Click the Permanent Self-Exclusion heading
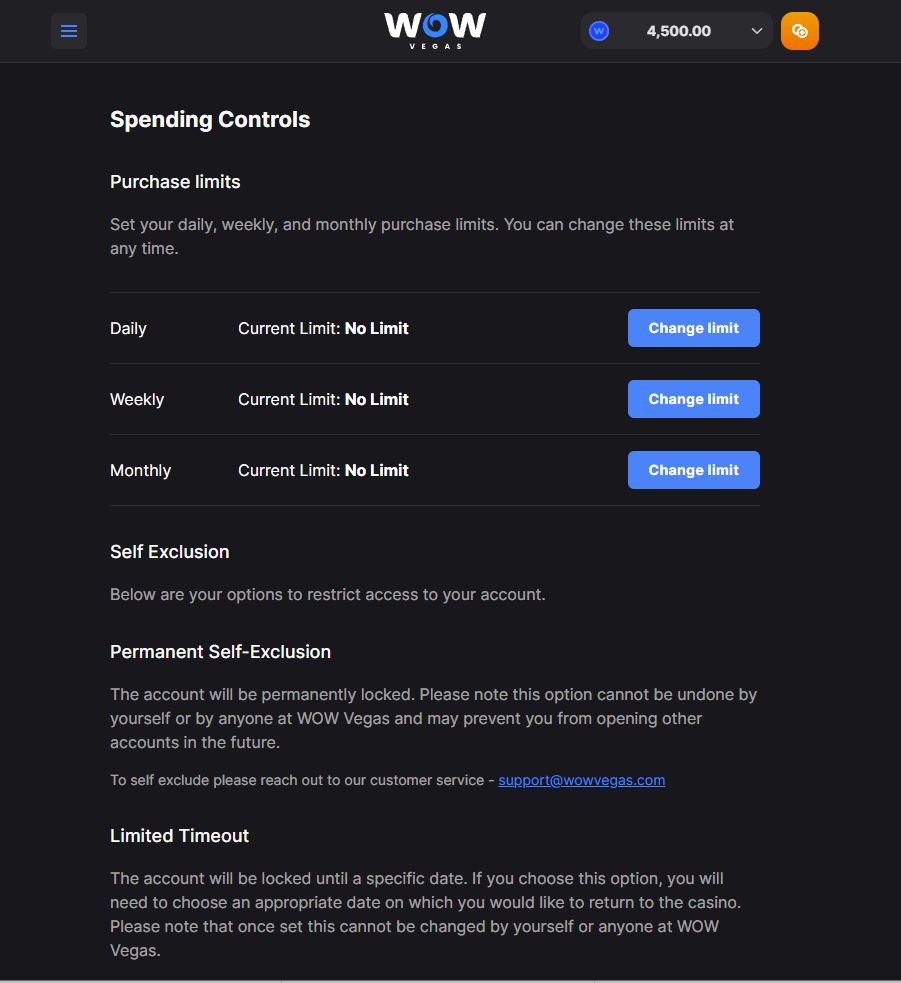Screen dimensions: 901x983 pos(220,652)
